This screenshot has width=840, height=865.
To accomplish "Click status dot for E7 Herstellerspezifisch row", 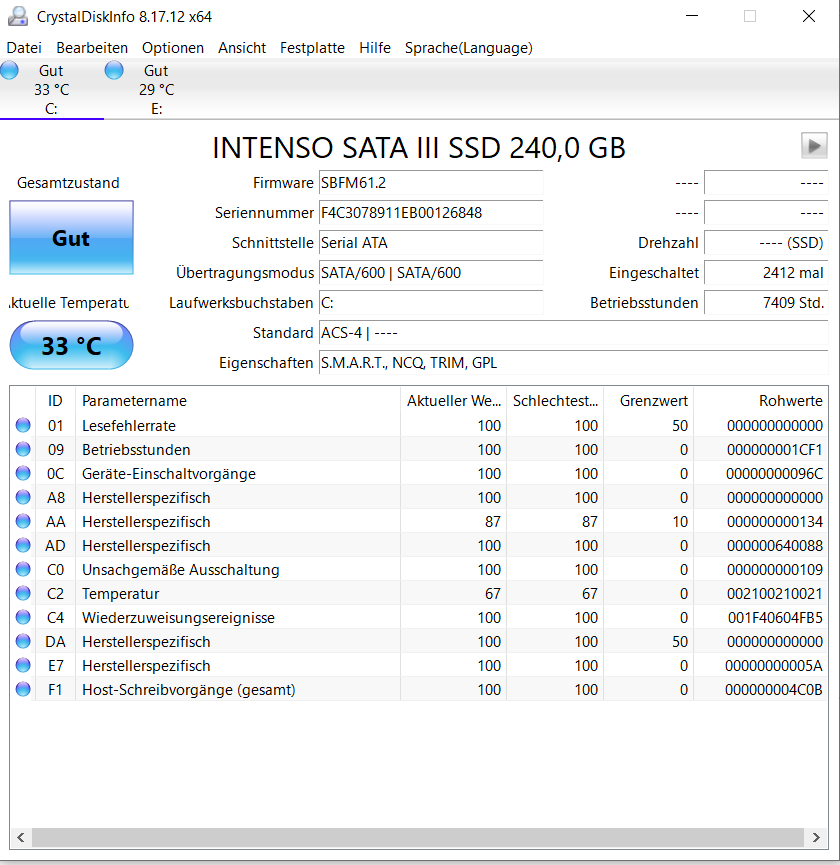I will (23, 665).
